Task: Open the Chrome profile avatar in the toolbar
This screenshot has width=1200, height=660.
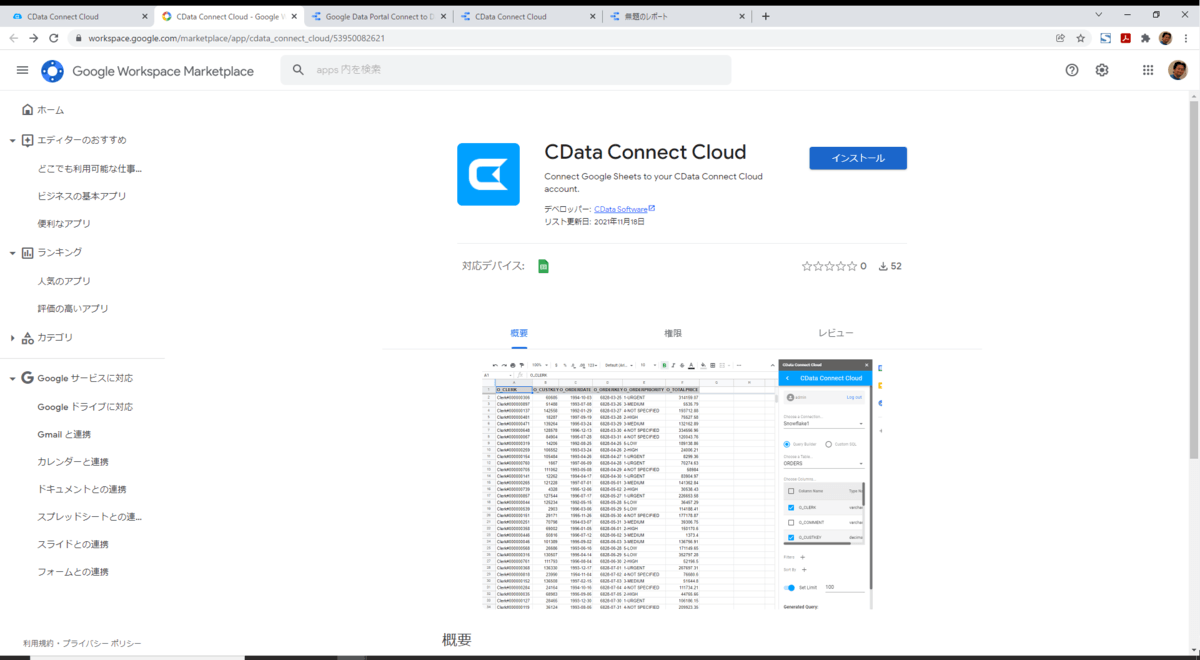Action: (x=1165, y=38)
